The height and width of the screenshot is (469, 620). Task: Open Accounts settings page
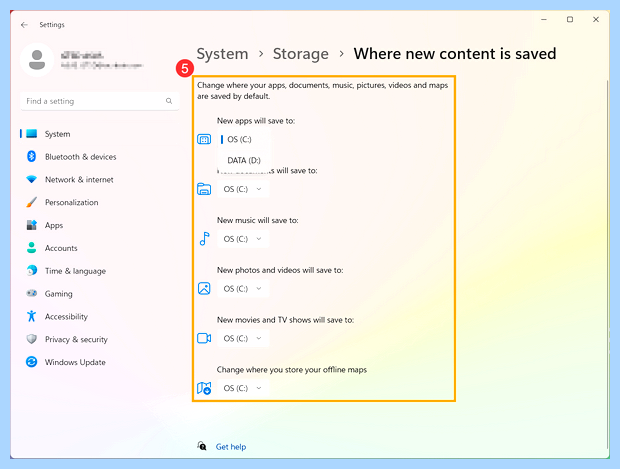pos(99,248)
